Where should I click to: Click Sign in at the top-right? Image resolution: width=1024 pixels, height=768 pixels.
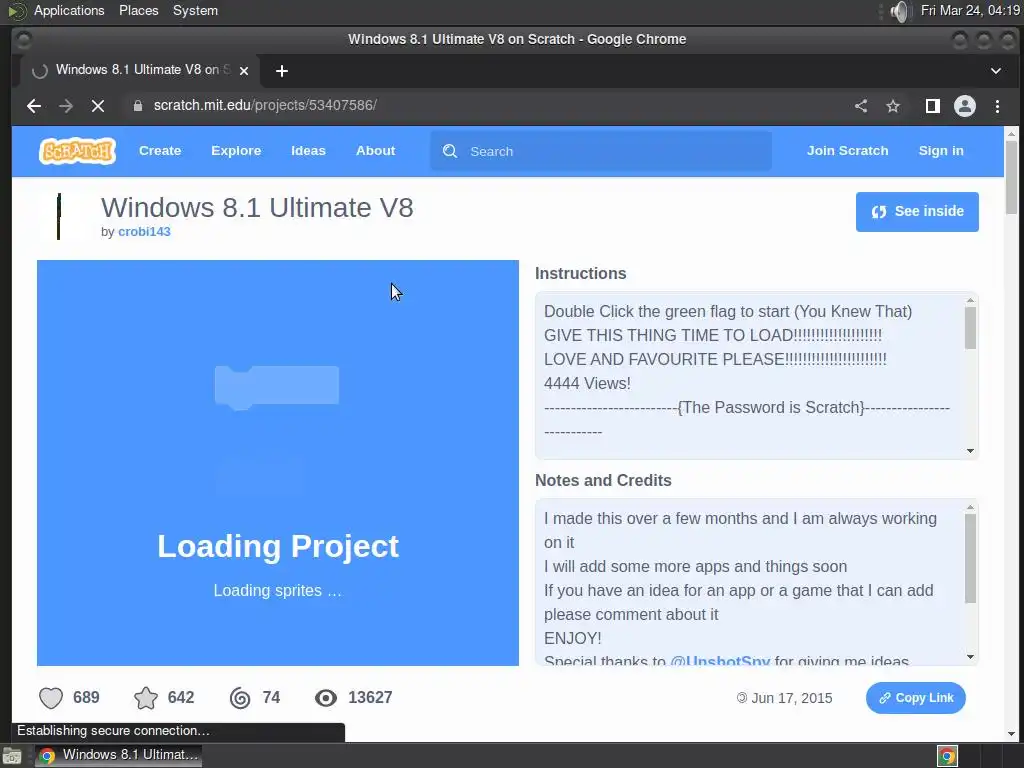(x=941, y=151)
